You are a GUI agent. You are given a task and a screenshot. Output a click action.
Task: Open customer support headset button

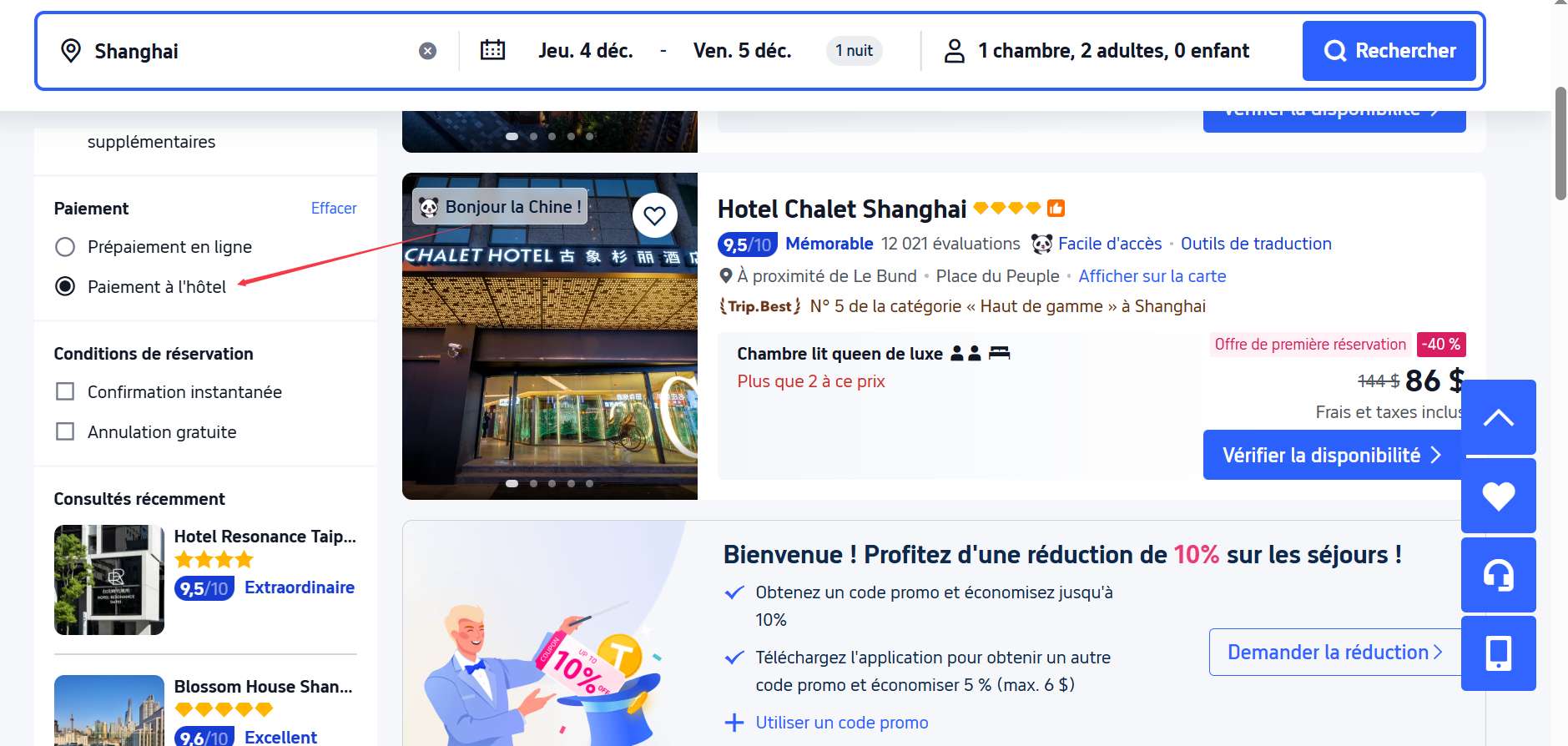click(1498, 575)
